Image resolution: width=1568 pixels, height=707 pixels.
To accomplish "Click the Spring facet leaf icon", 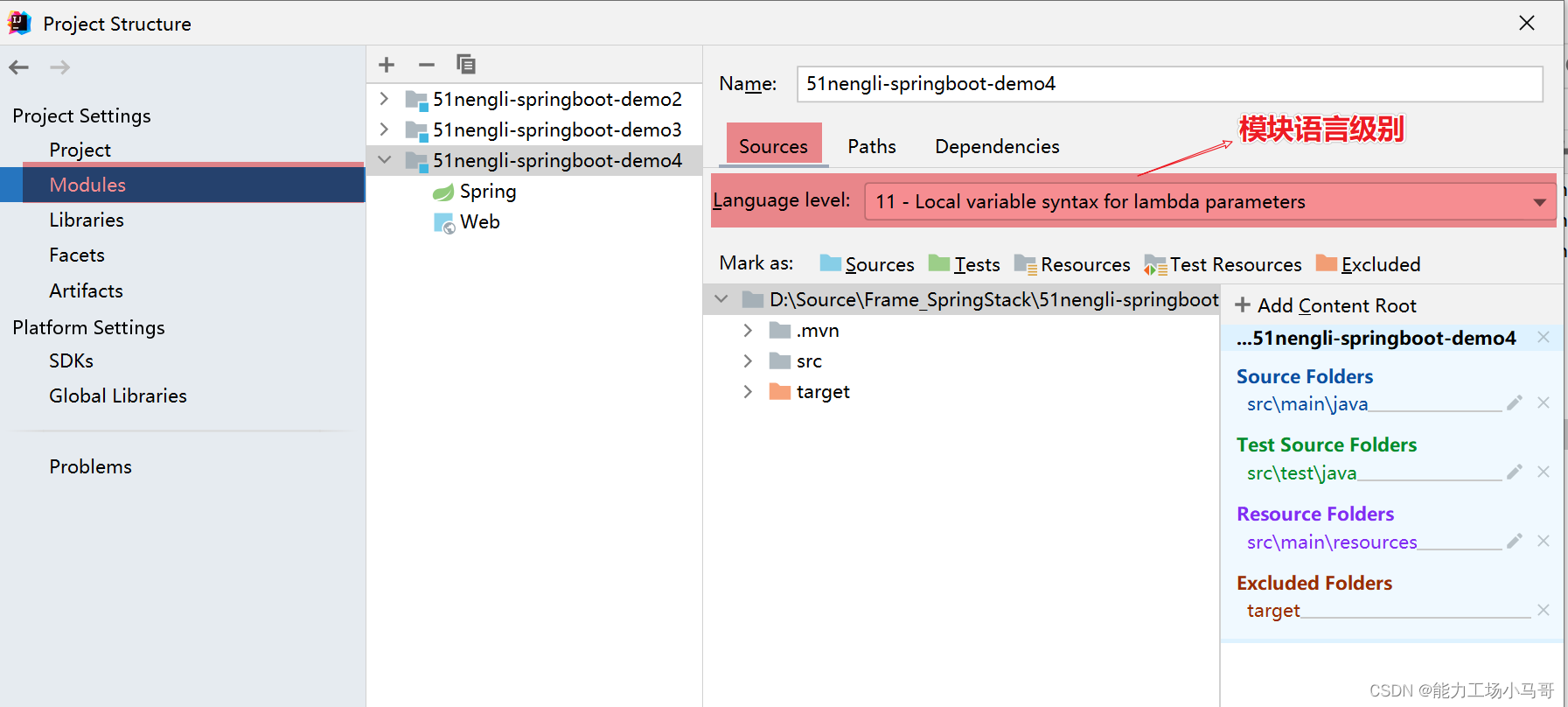I will tap(444, 192).
